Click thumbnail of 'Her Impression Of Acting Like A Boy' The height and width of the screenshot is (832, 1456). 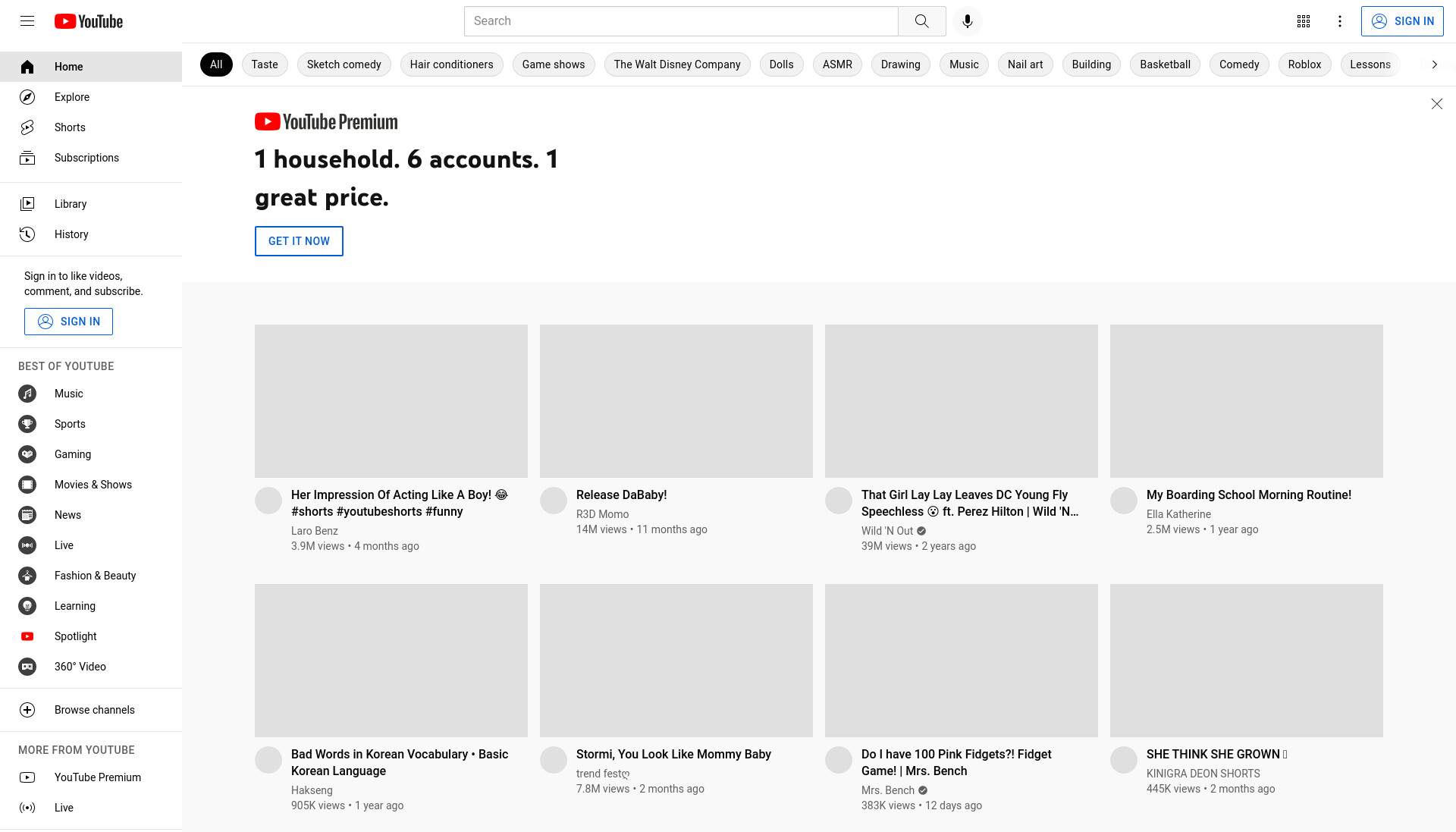coord(391,401)
